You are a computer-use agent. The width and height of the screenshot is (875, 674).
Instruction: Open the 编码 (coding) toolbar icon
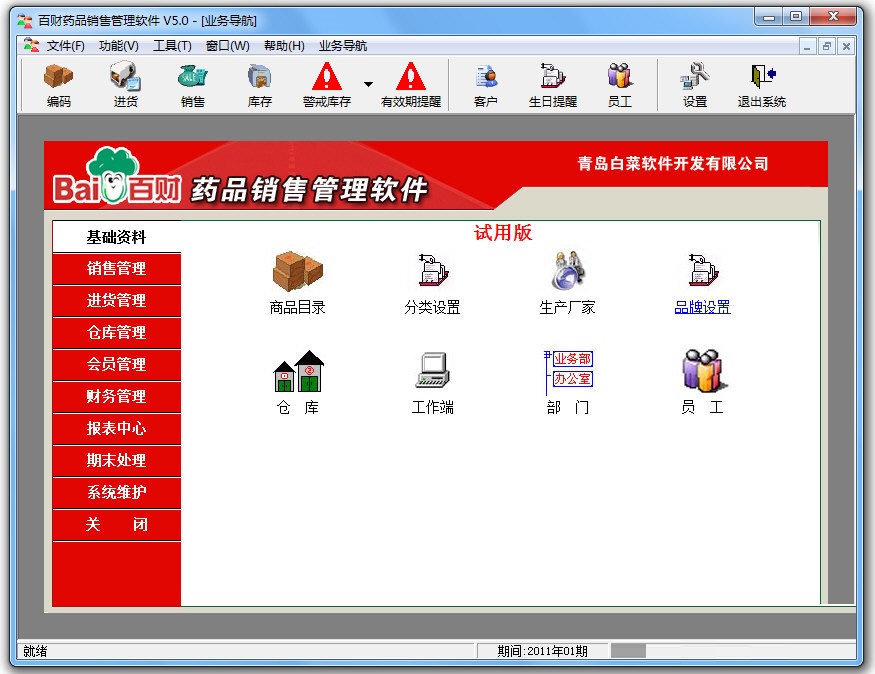59,85
